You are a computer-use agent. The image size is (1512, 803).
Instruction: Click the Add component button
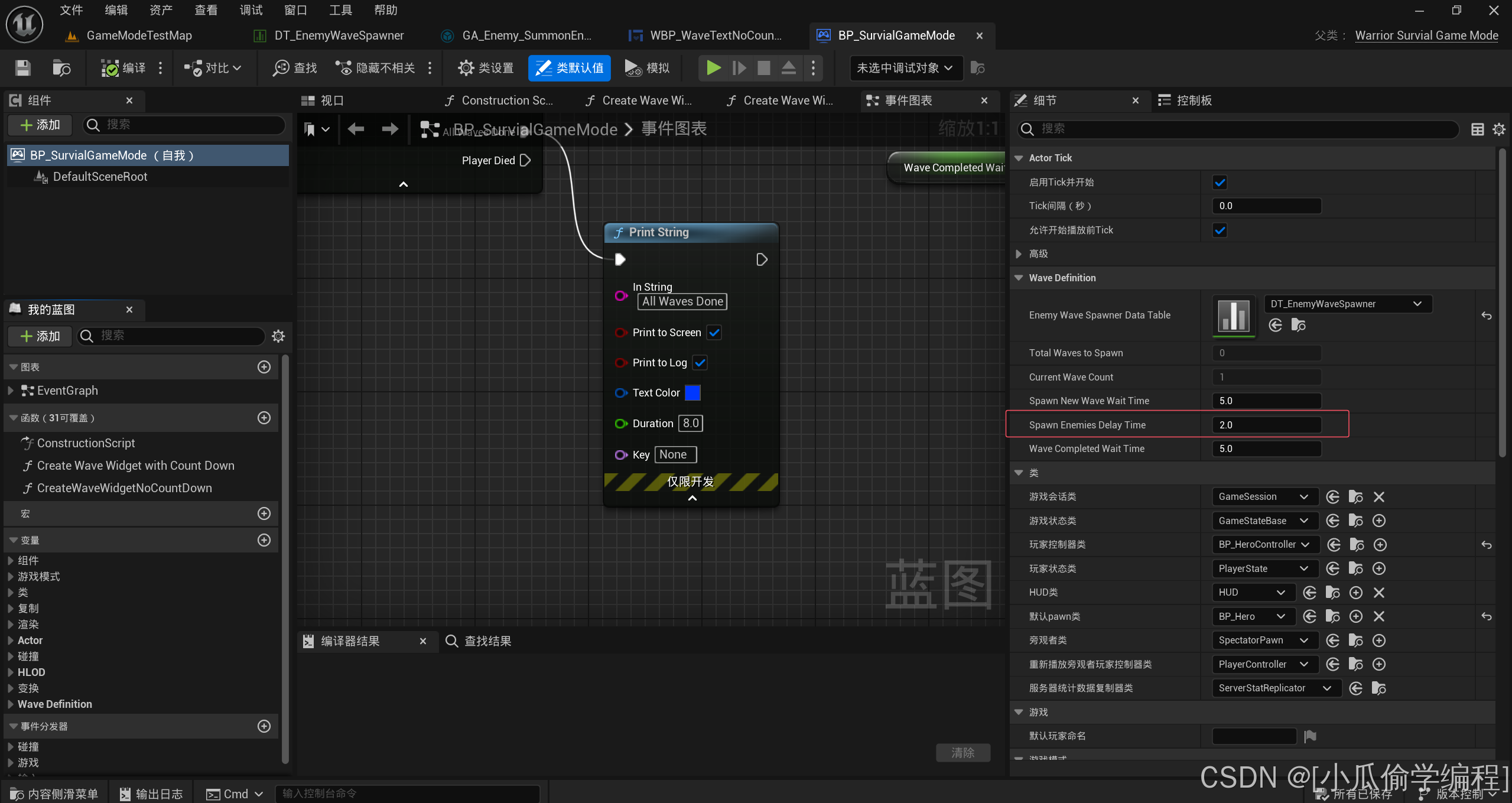[40, 125]
